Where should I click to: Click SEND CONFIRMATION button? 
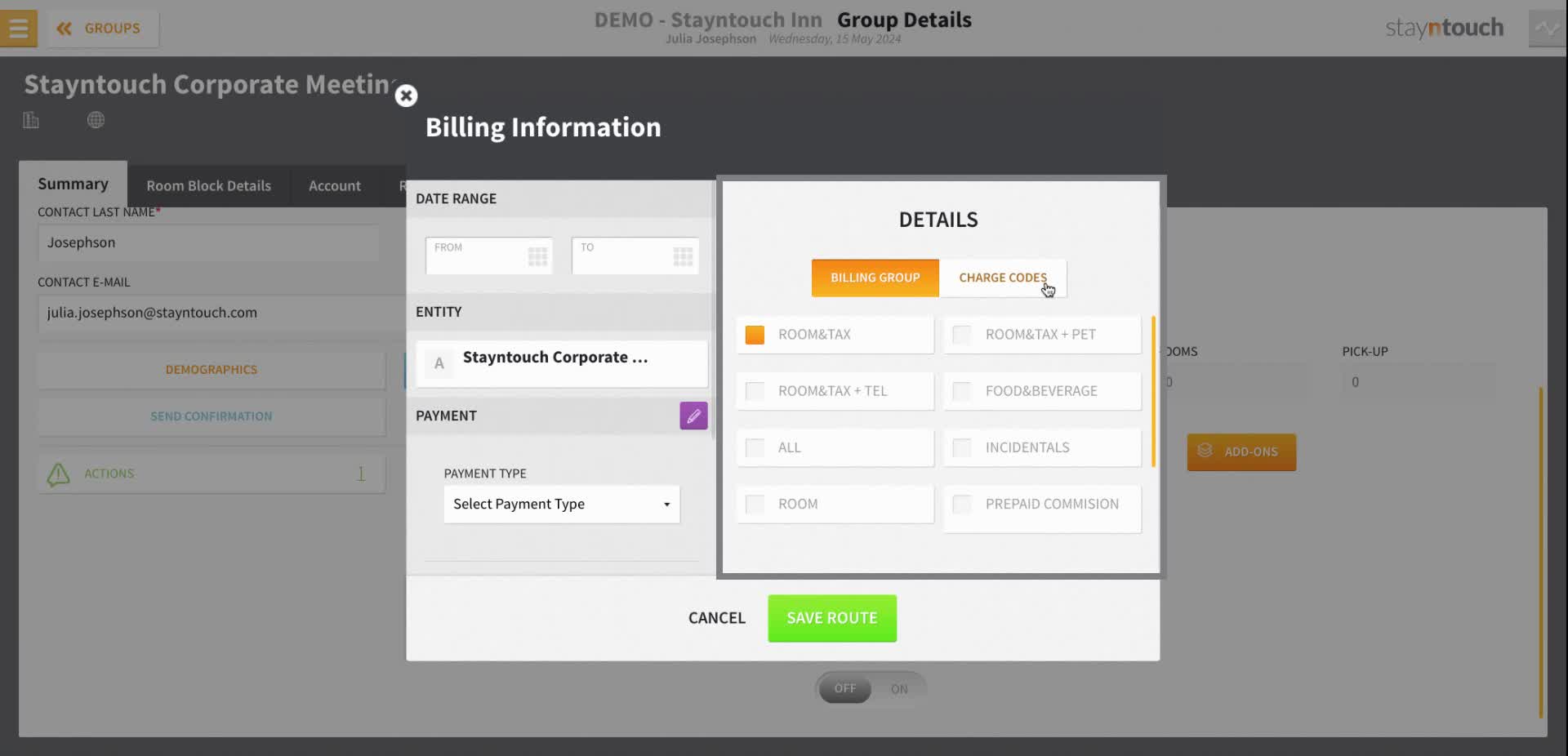point(212,416)
